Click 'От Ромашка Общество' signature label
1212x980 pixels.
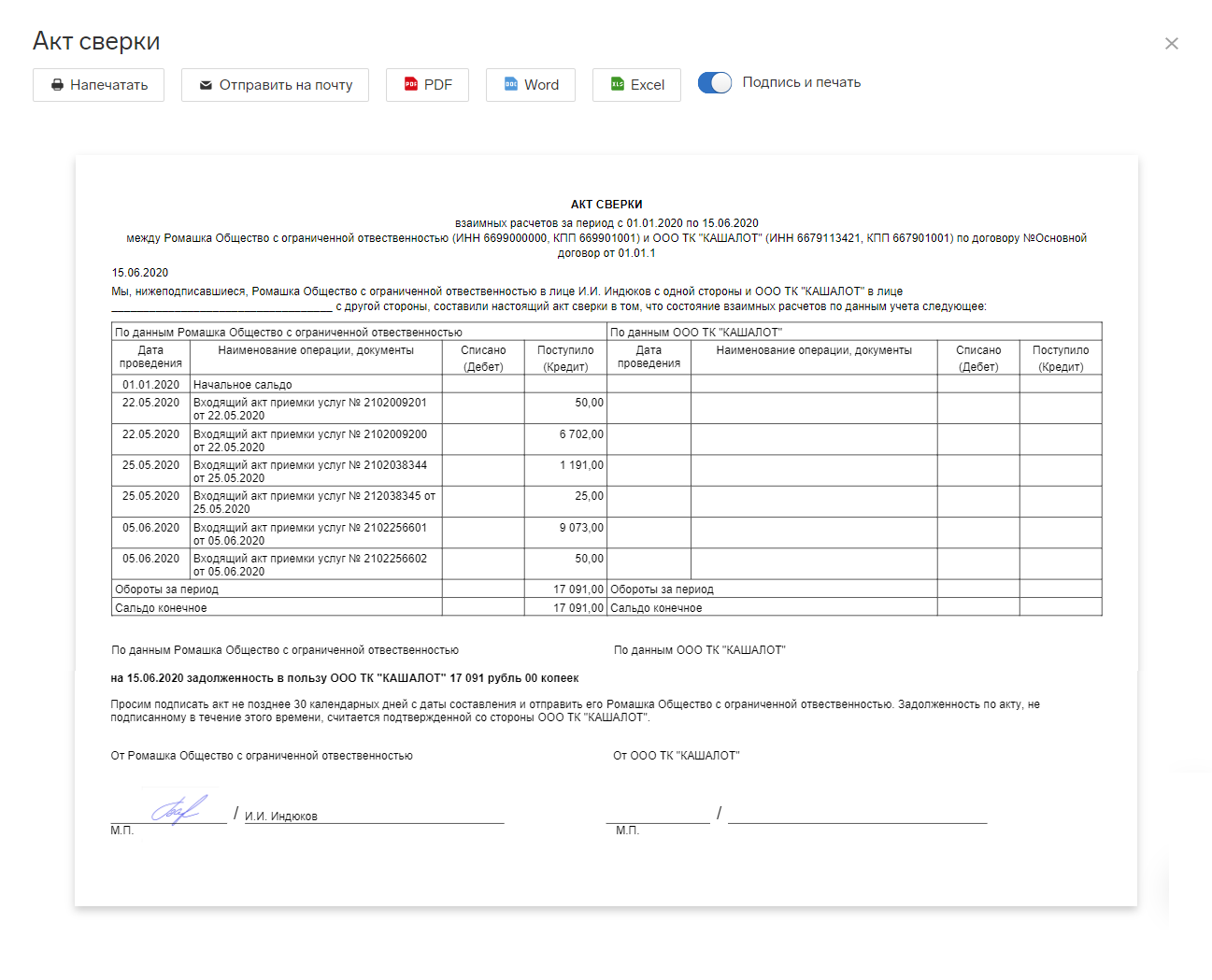coord(262,756)
